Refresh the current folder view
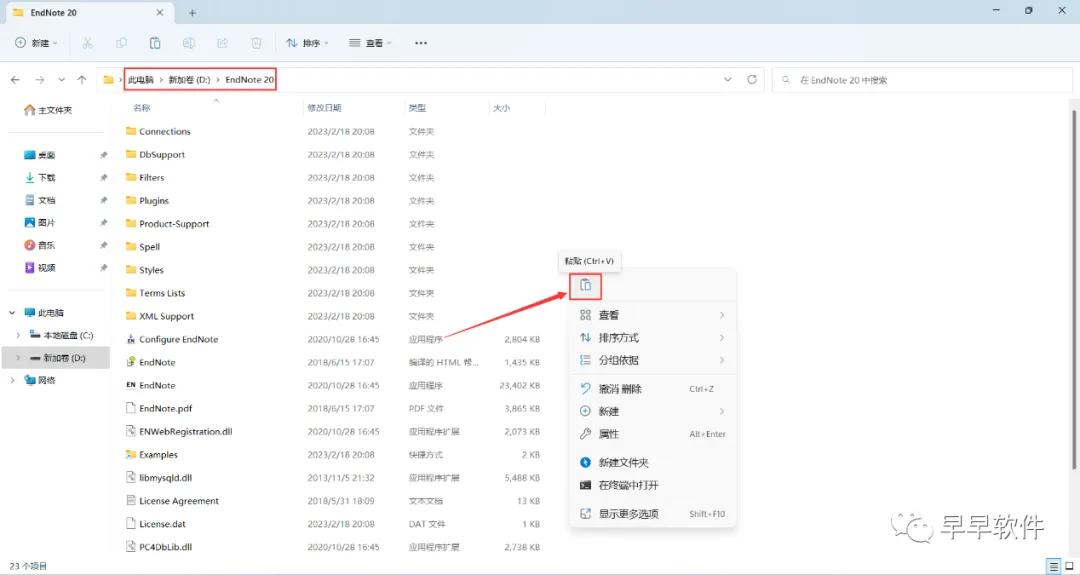Viewport: 1080px width, 575px height. click(752, 80)
